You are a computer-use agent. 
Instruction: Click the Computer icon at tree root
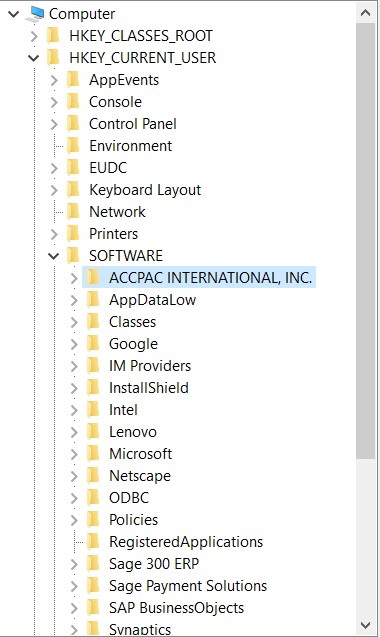[35, 14]
